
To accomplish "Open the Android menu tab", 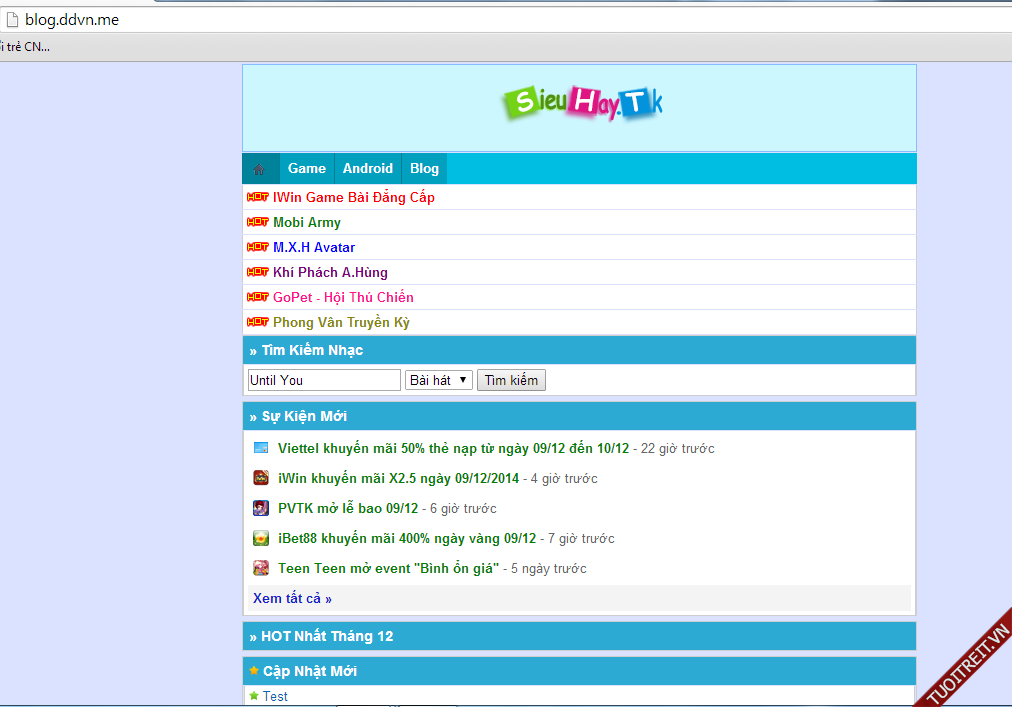I will click(368, 169).
